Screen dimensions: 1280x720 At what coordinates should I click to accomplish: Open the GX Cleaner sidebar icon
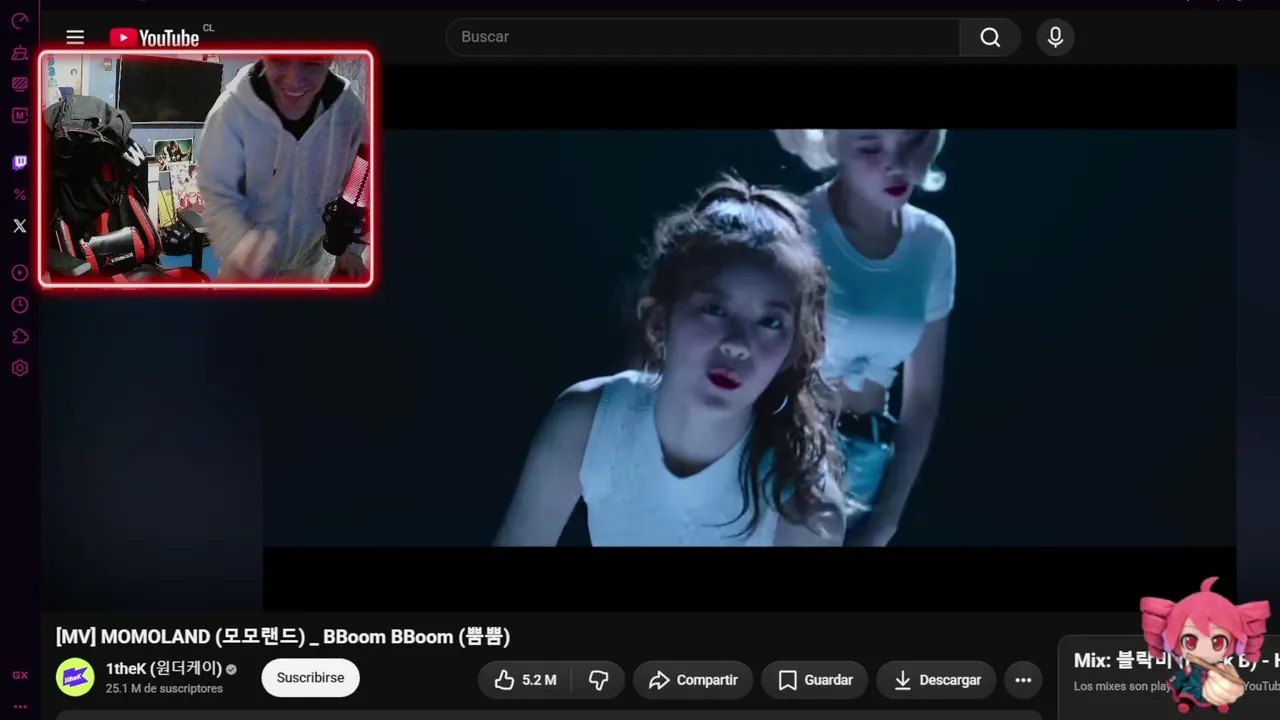click(x=19, y=52)
